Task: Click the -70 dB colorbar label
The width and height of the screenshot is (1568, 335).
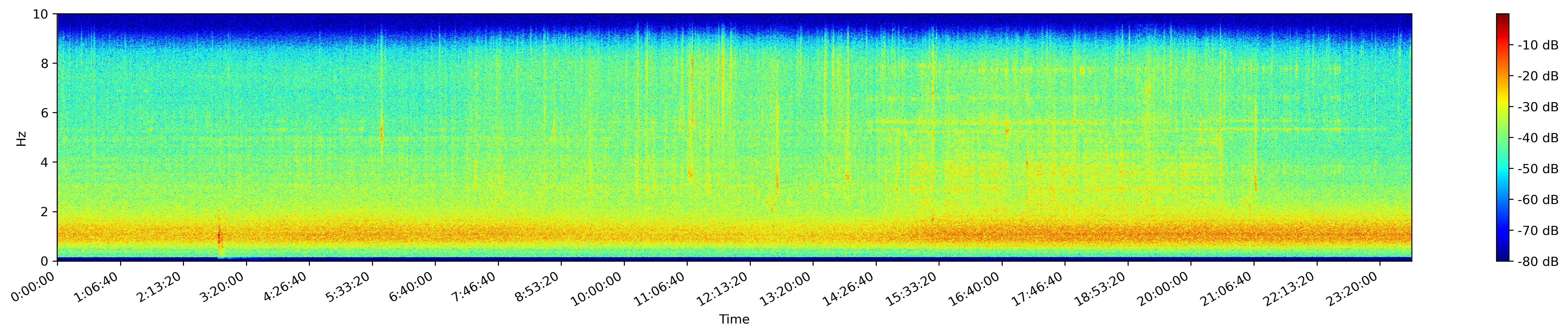Action: (1538, 231)
